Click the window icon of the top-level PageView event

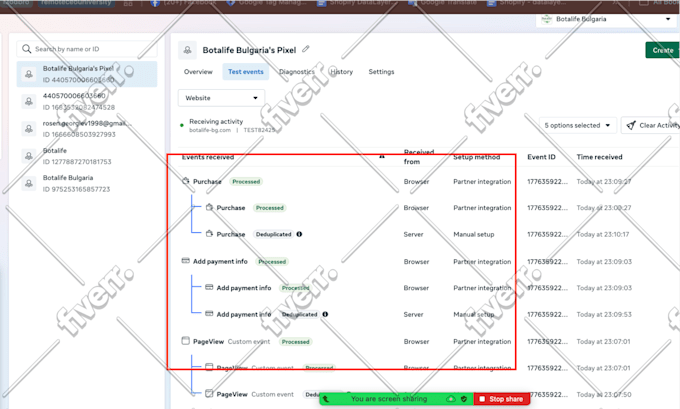[x=186, y=341]
